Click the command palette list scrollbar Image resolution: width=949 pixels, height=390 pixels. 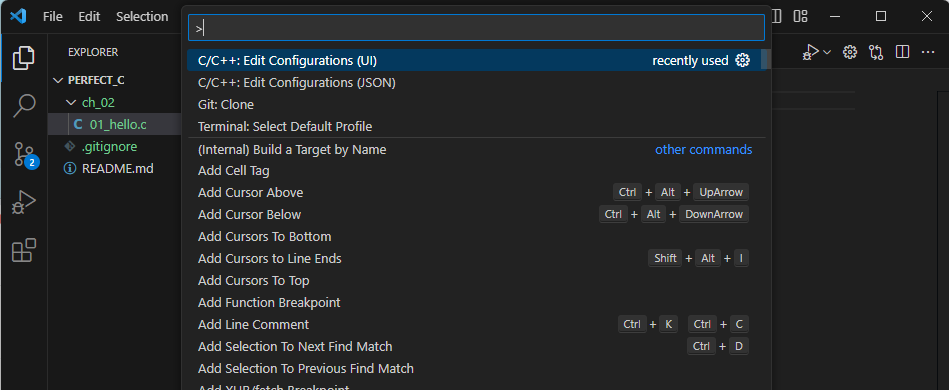[x=765, y=59]
